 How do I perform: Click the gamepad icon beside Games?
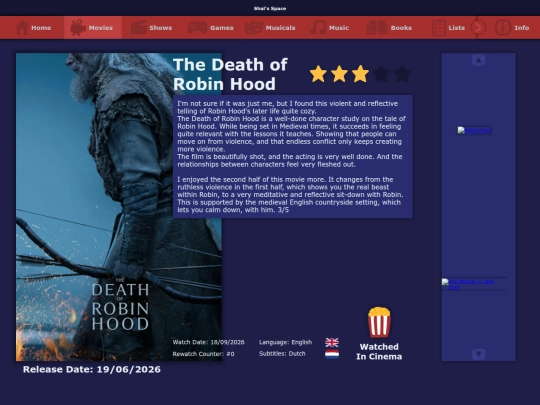(197, 28)
